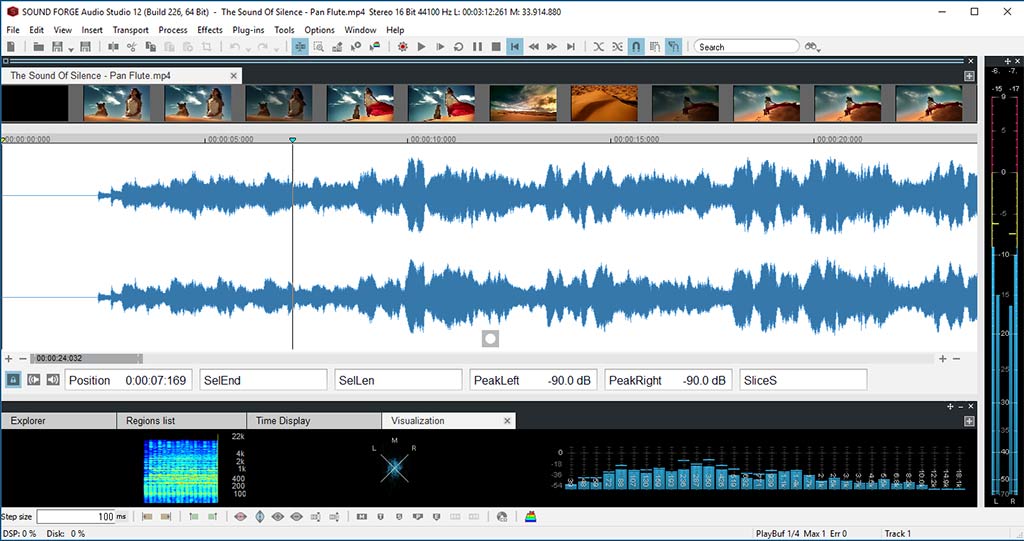Open the Undo history dropdown arrow
The image size is (1024, 541).
tap(248, 49)
